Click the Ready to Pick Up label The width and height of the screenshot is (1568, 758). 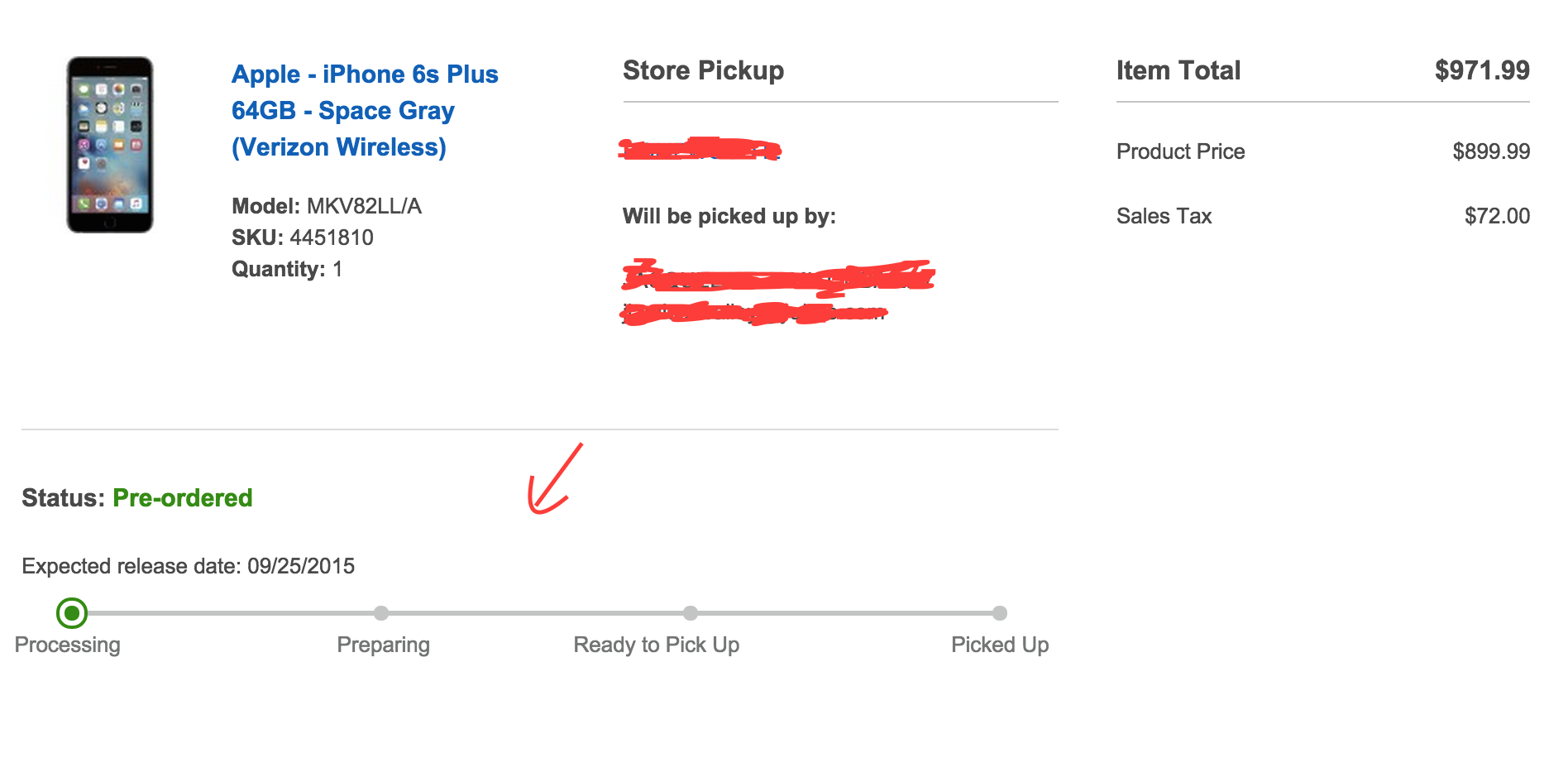656,645
